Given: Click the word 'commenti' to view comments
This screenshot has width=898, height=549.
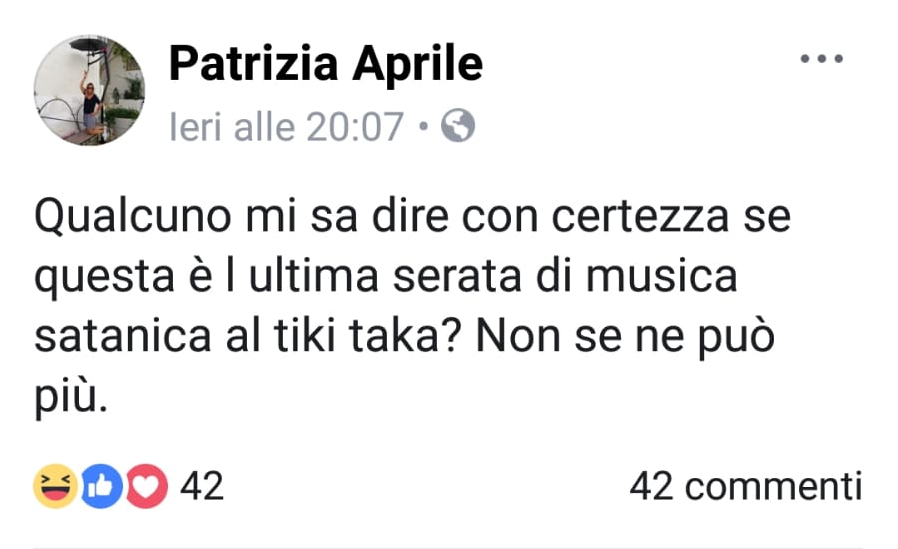Looking at the screenshot, I should pos(774,487).
